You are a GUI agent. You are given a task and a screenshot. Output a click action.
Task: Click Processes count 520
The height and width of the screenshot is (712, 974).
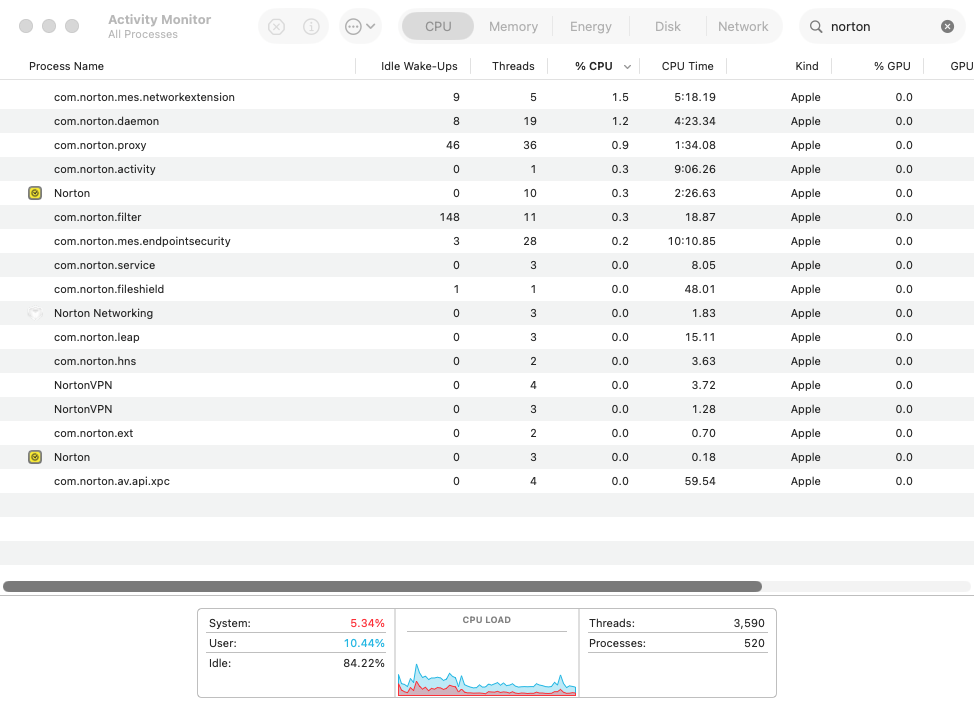(x=754, y=643)
